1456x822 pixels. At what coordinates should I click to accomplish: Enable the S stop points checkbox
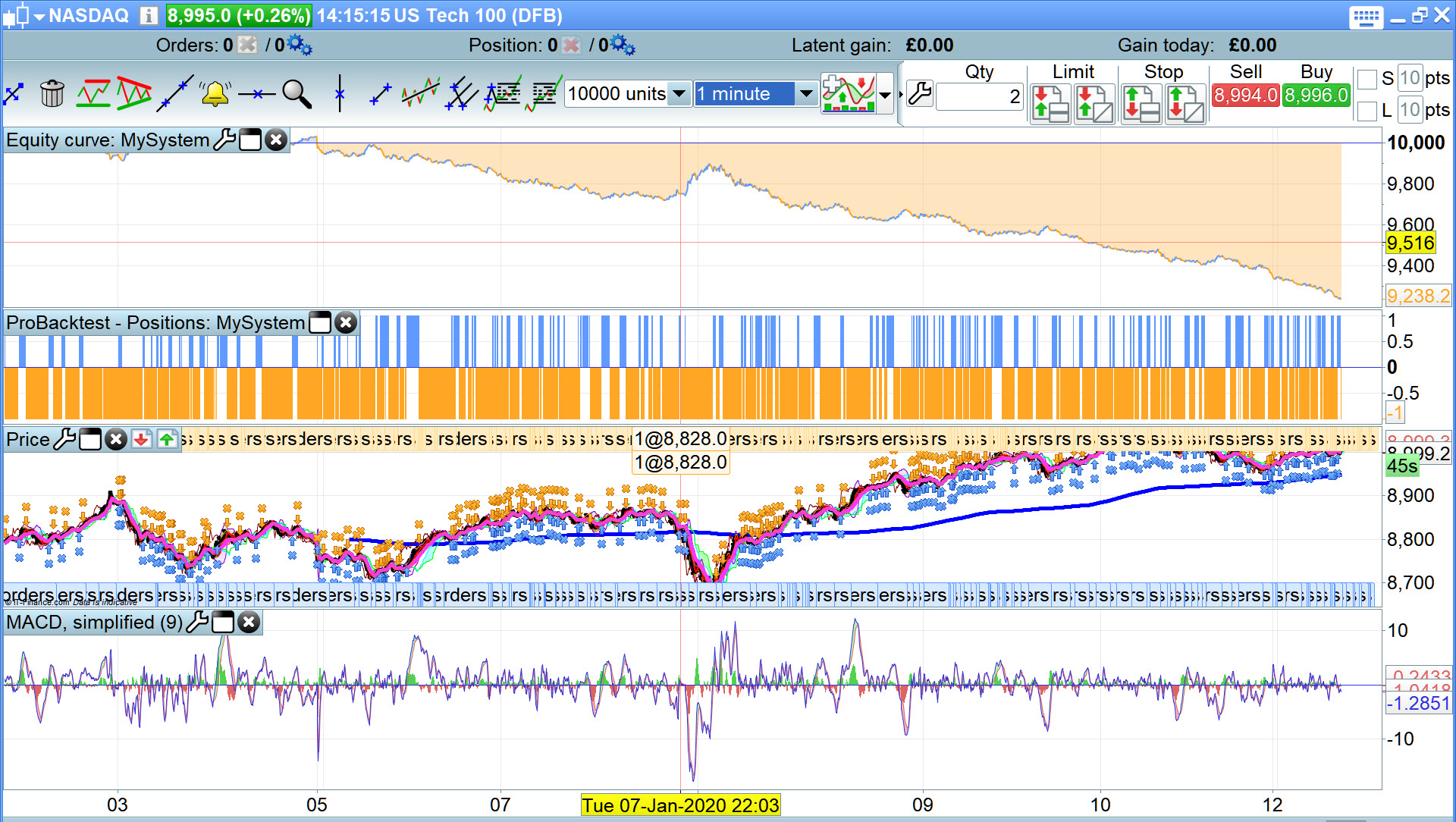pos(1367,79)
